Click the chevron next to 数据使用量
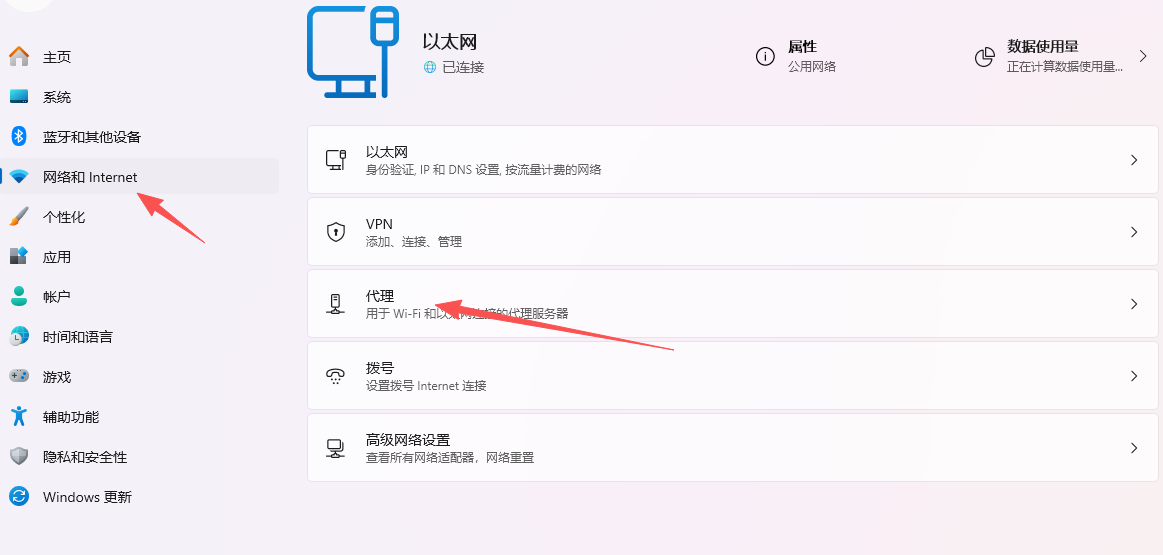This screenshot has width=1163, height=555. pos(1143,56)
